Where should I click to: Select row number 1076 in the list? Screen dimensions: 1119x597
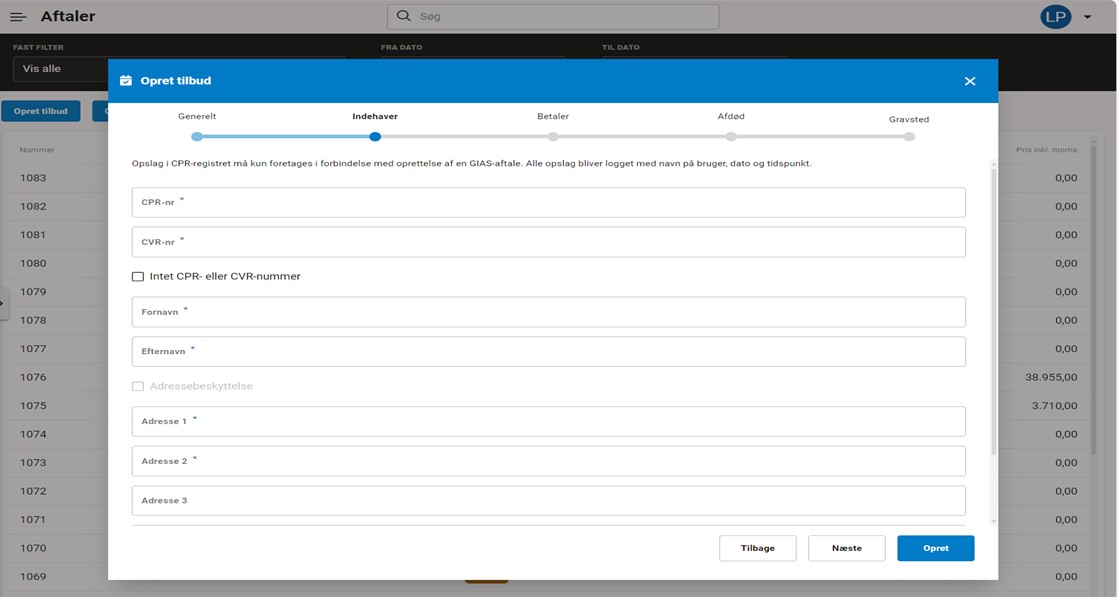tap(33, 377)
